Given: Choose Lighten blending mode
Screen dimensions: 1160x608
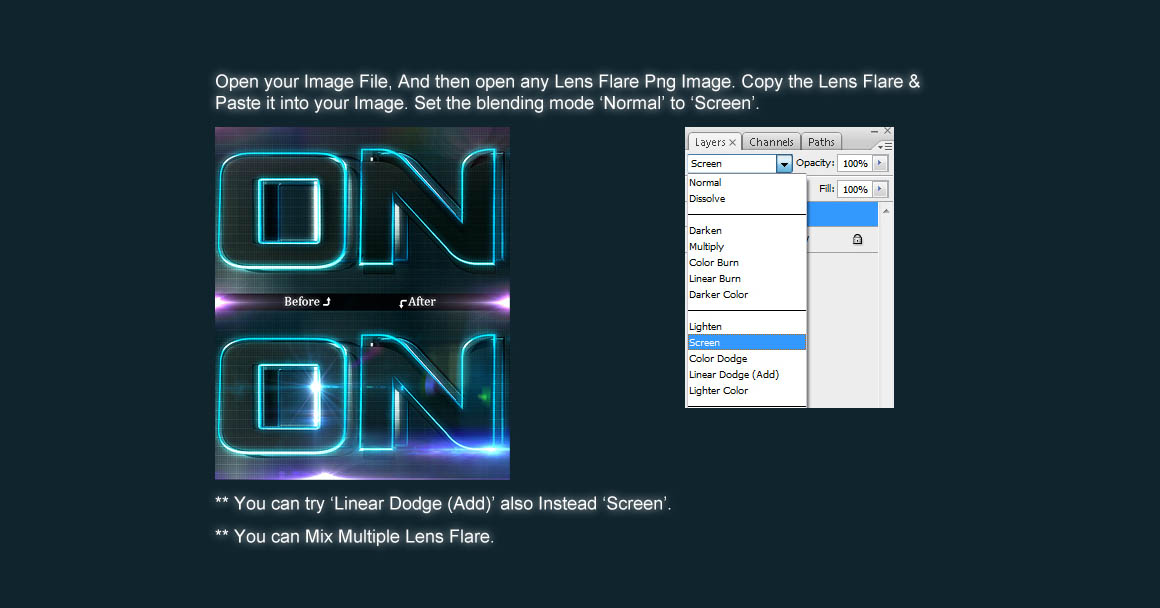Looking at the screenshot, I should pos(705,327).
